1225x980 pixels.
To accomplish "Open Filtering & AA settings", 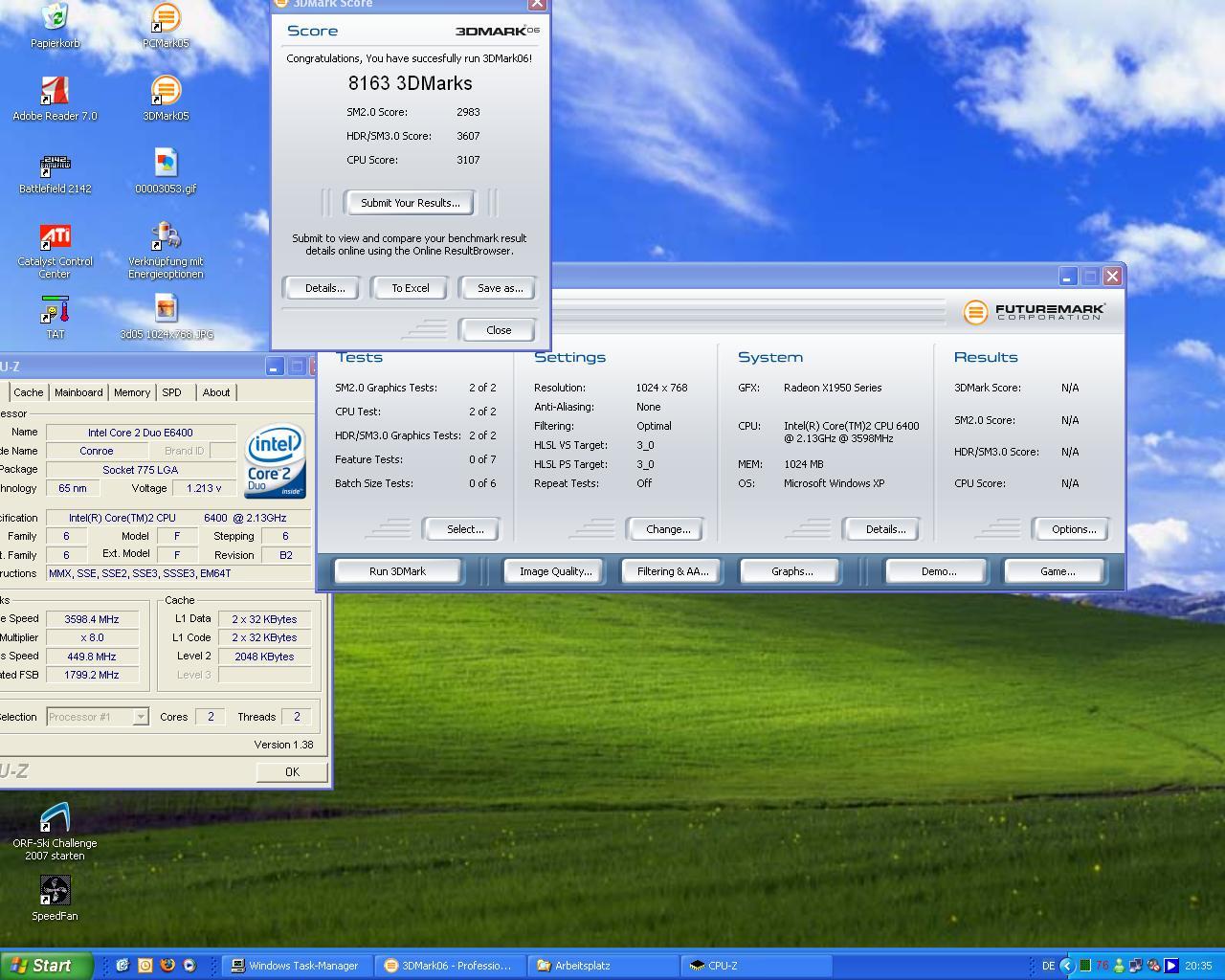I will click(x=673, y=571).
